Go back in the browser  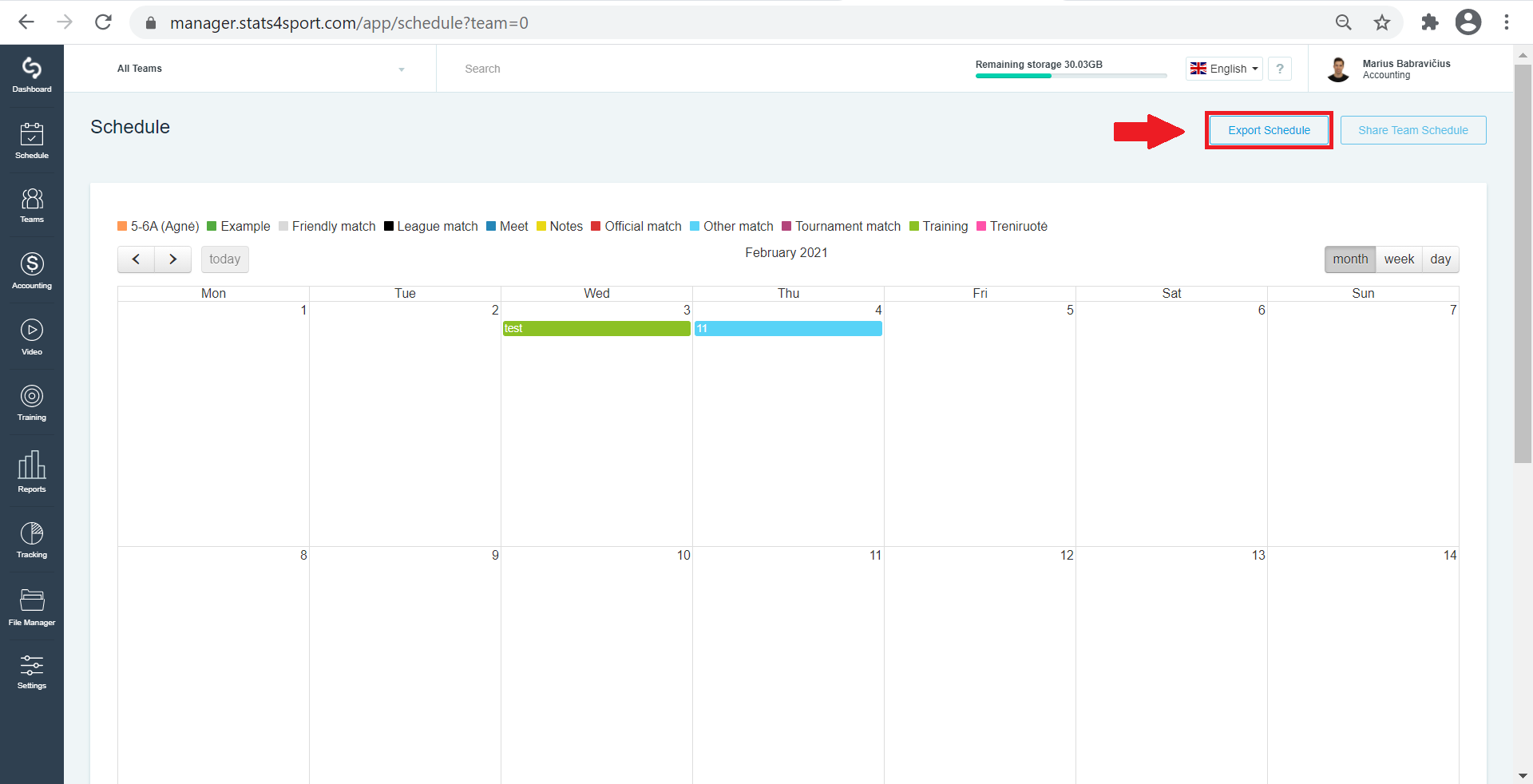click(26, 22)
